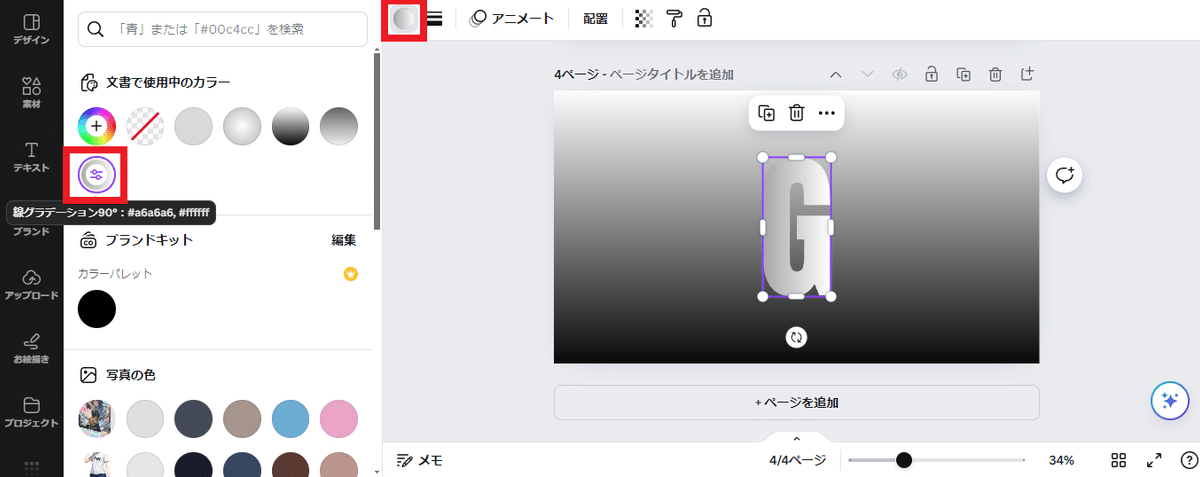
Task: Lock the page with padlock icon
Action: coord(931,74)
